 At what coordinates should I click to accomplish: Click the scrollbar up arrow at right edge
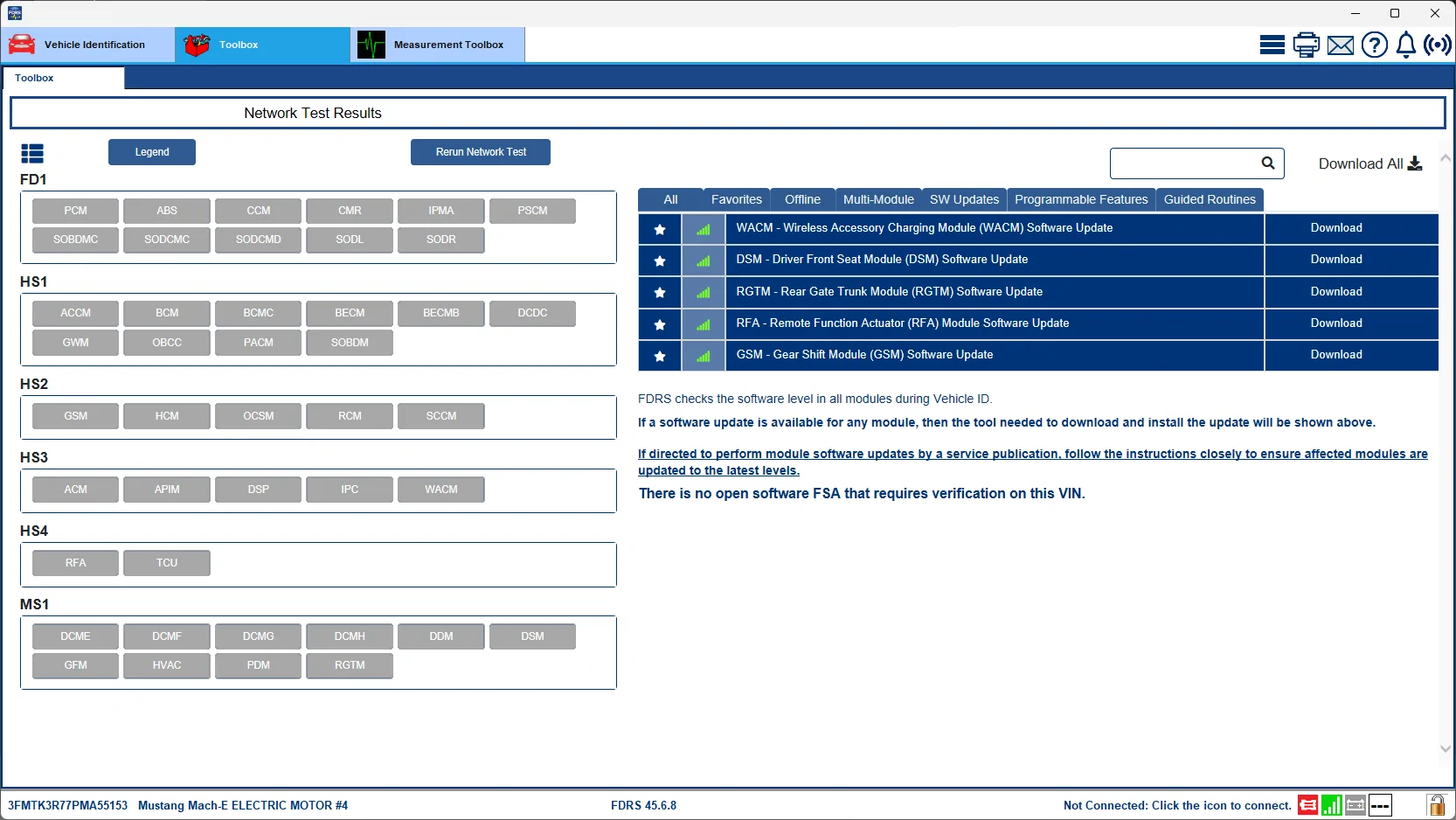pos(1445,158)
